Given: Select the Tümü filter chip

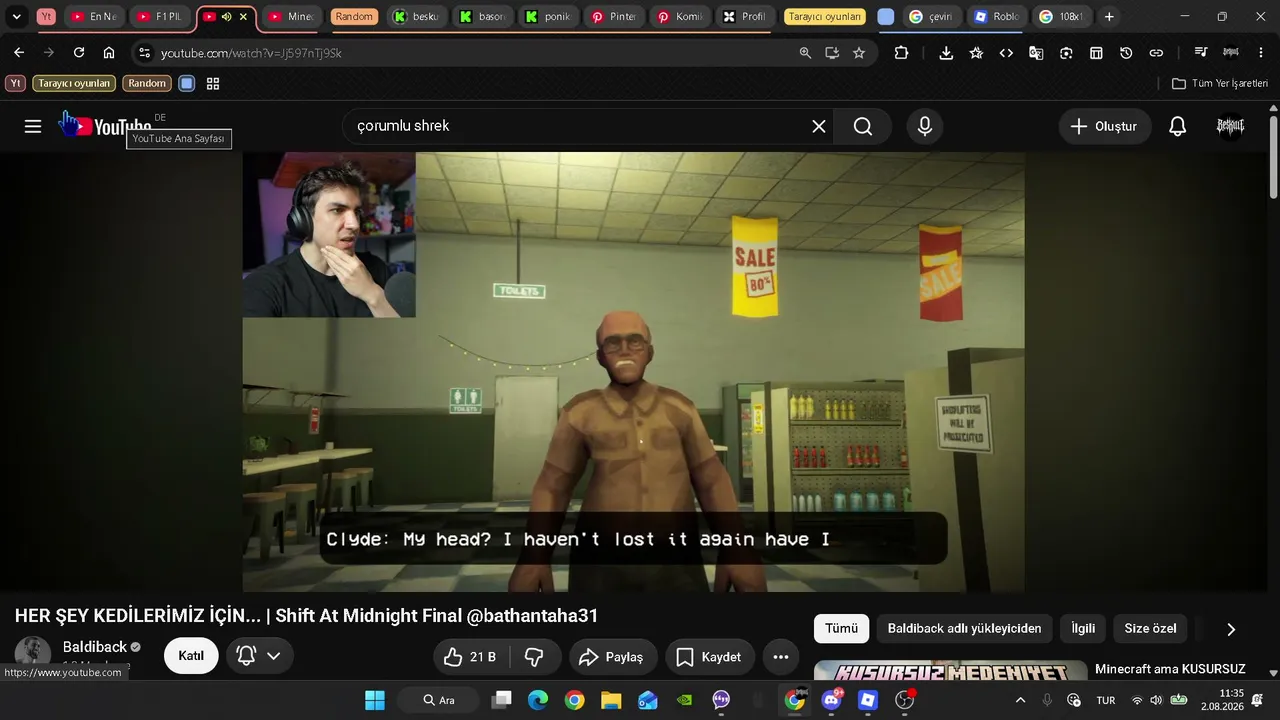Looking at the screenshot, I should (842, 629).
